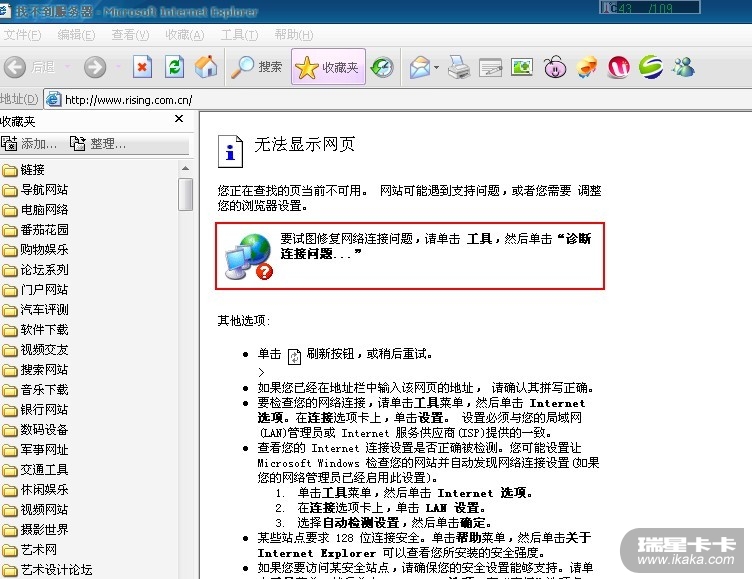752x579 pixels.
Task: Expand Back button history dropdown
Action: 68,67
